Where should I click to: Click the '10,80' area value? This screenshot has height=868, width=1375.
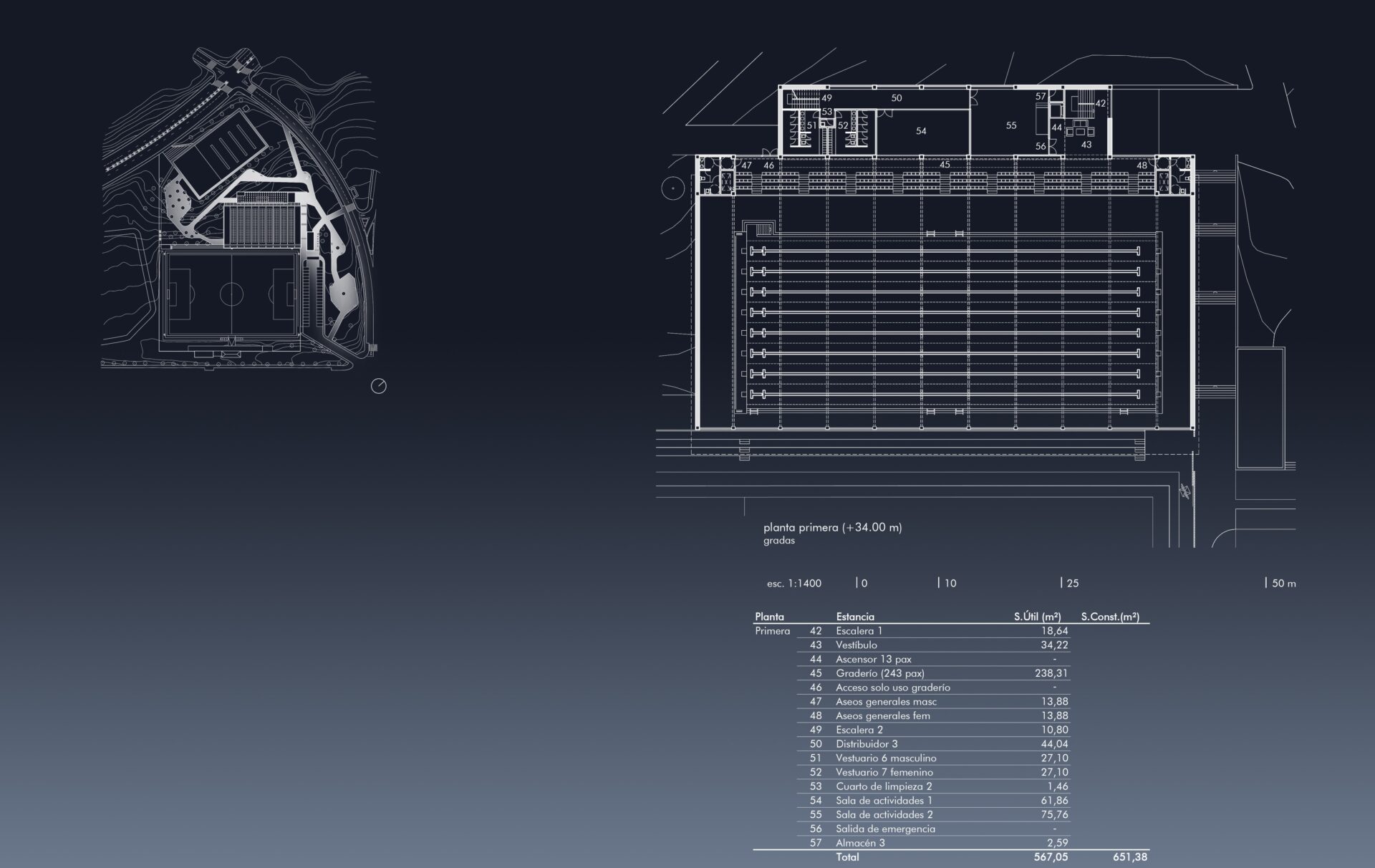(x=1054, y=730)
